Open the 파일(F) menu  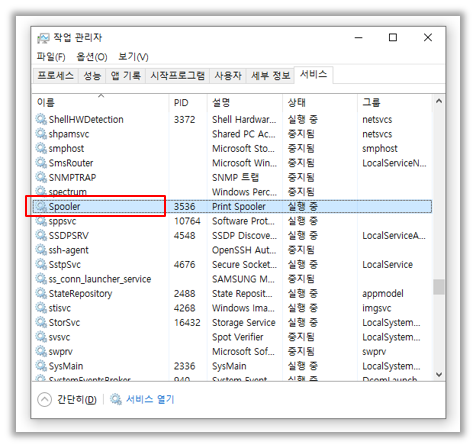click(x=51, y=57)
